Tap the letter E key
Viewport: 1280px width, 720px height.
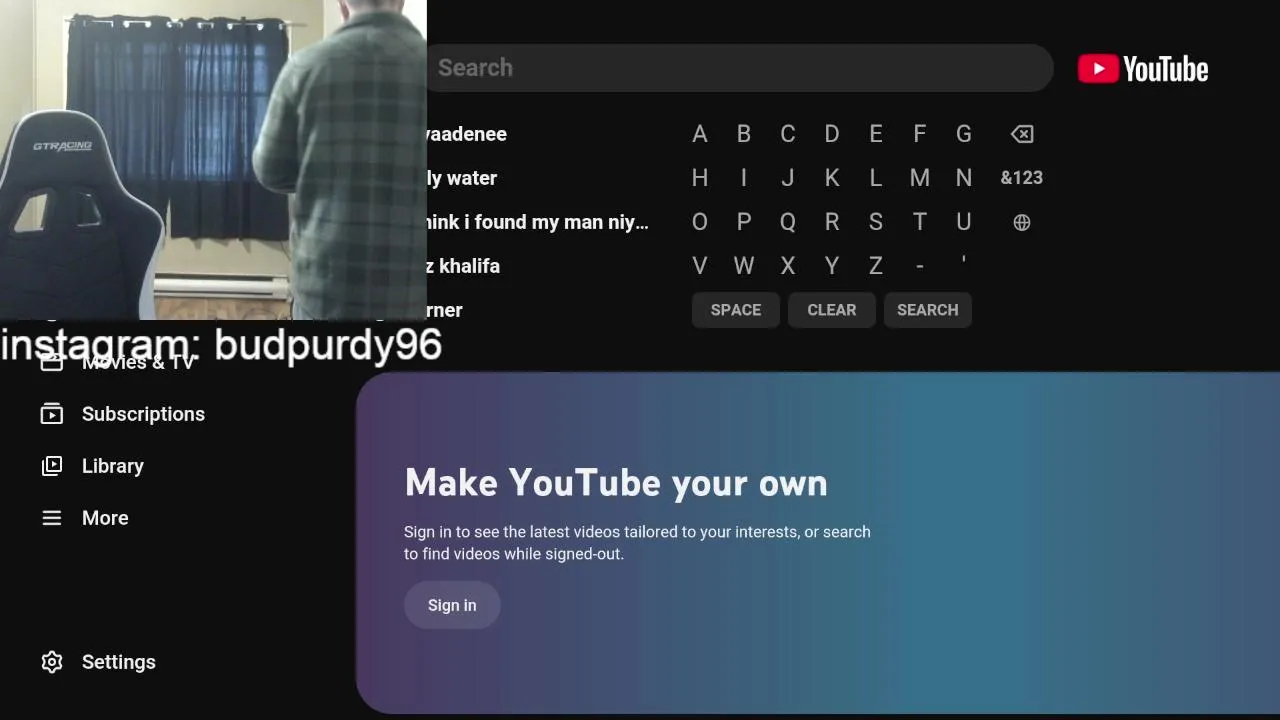pos(876,134)
